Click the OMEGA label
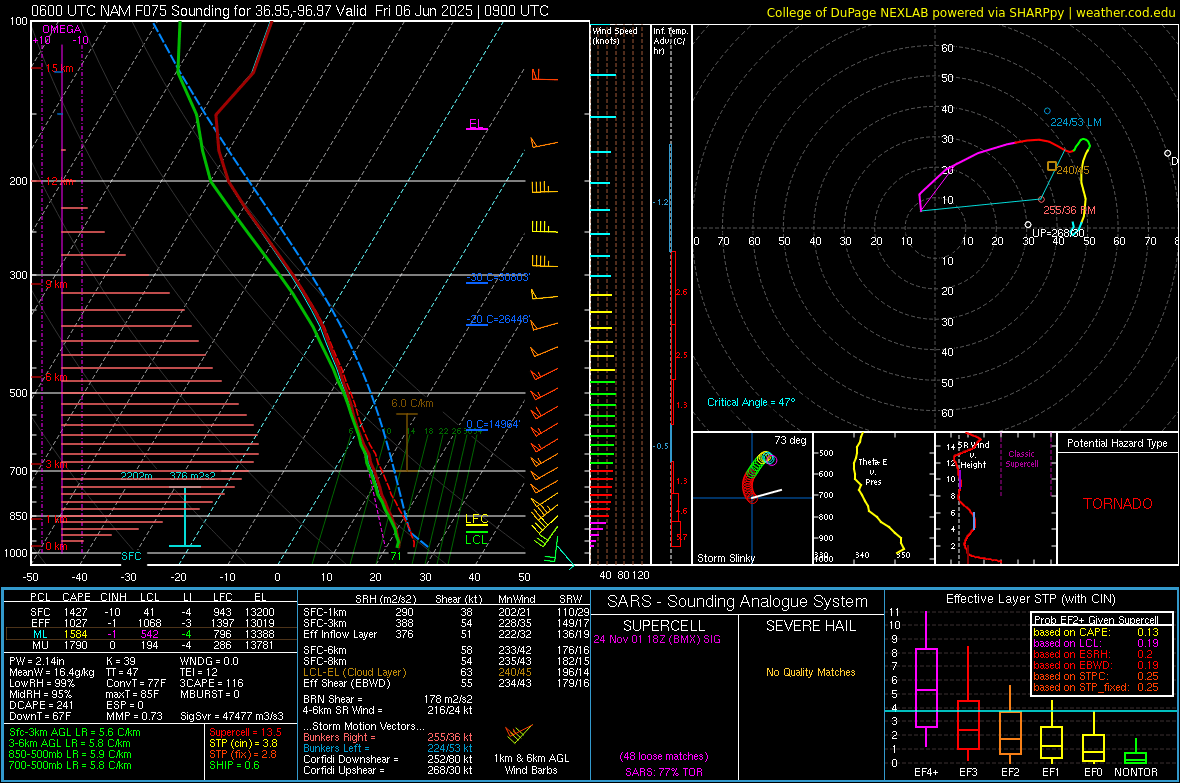The width and height of the screenshot is (1180, 783). (x=61, y=29)
